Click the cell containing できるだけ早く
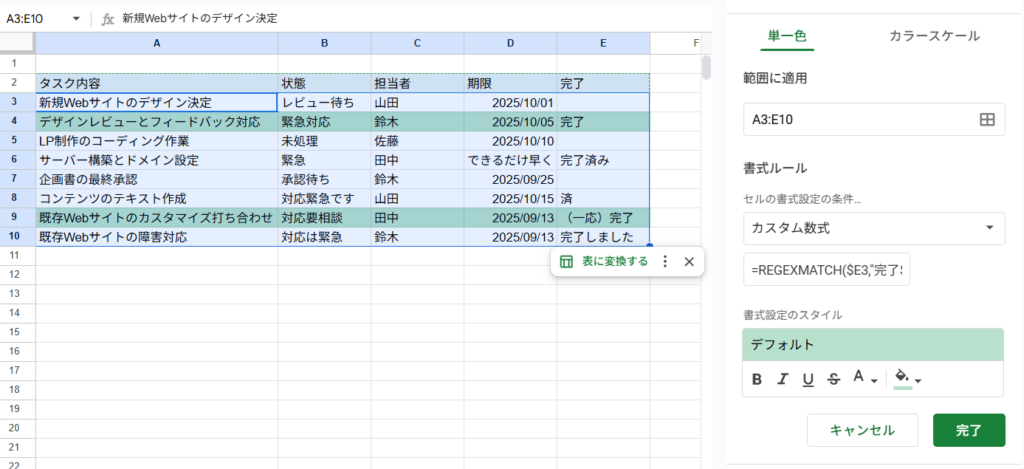1024x469 pixels. click(510, 160)
